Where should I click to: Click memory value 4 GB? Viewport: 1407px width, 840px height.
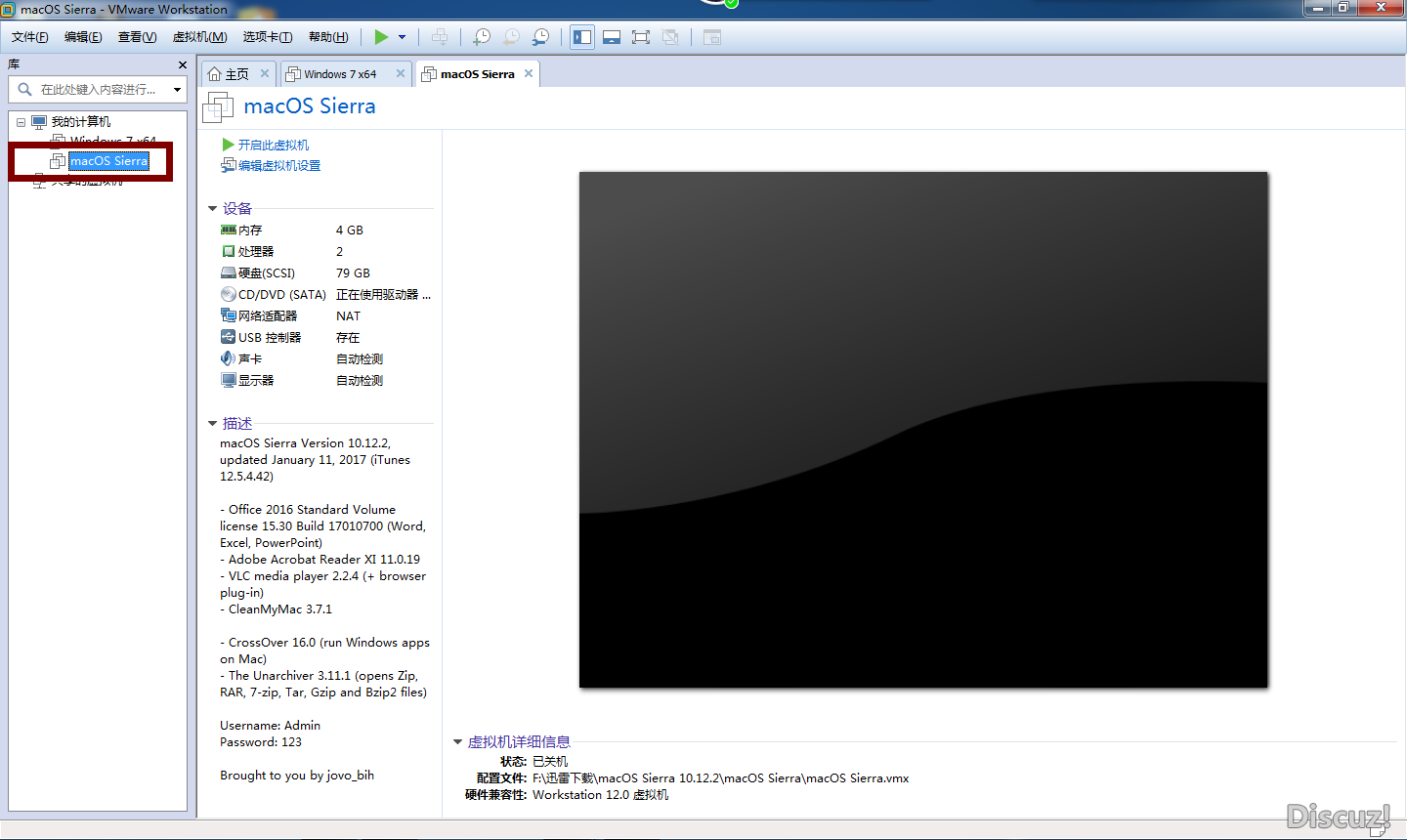(x=350, y=231)
